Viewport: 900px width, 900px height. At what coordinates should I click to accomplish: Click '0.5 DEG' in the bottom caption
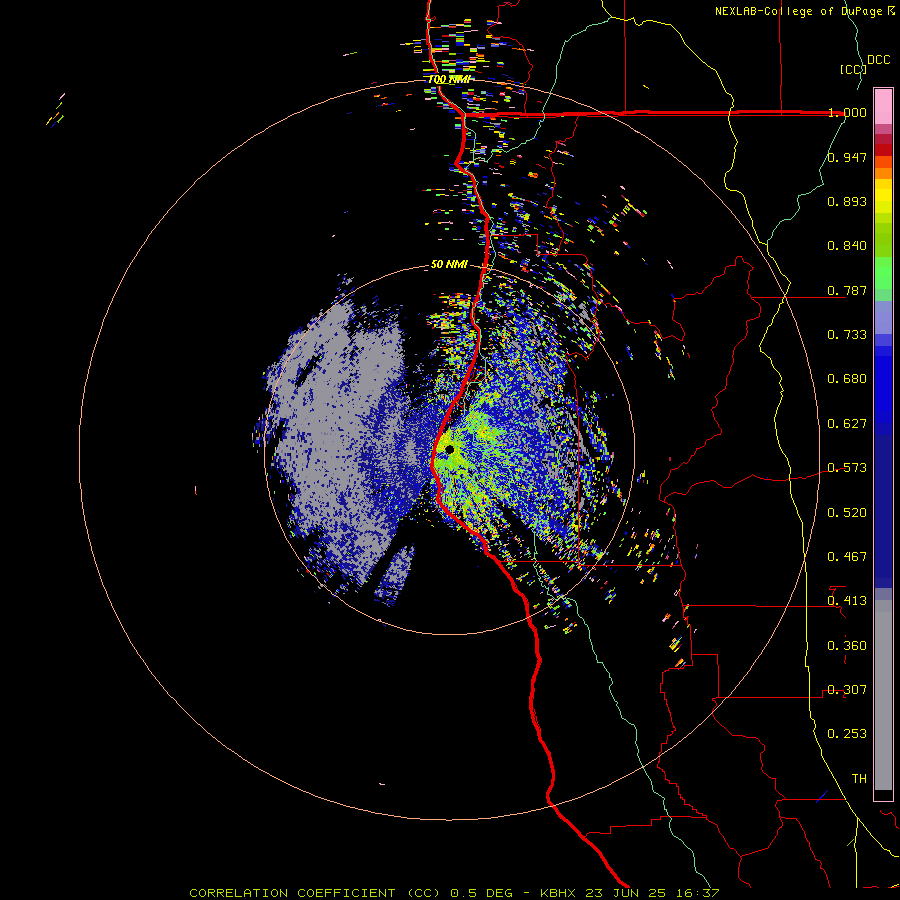pos(482,893)
